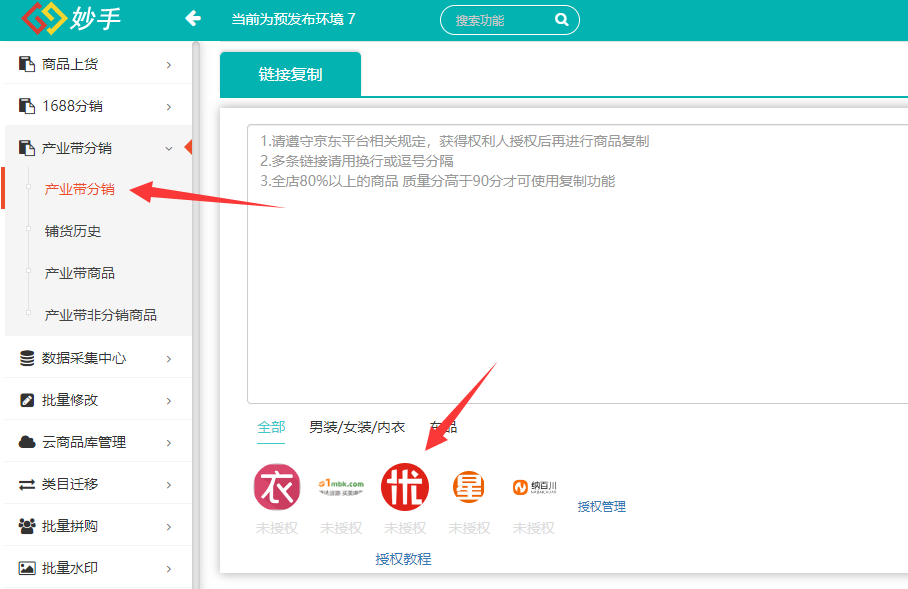Image resolution: width=908 pixels, height=589 pixels.
Task: Switch to the 链接复制 tab
Action: point(290,74)
